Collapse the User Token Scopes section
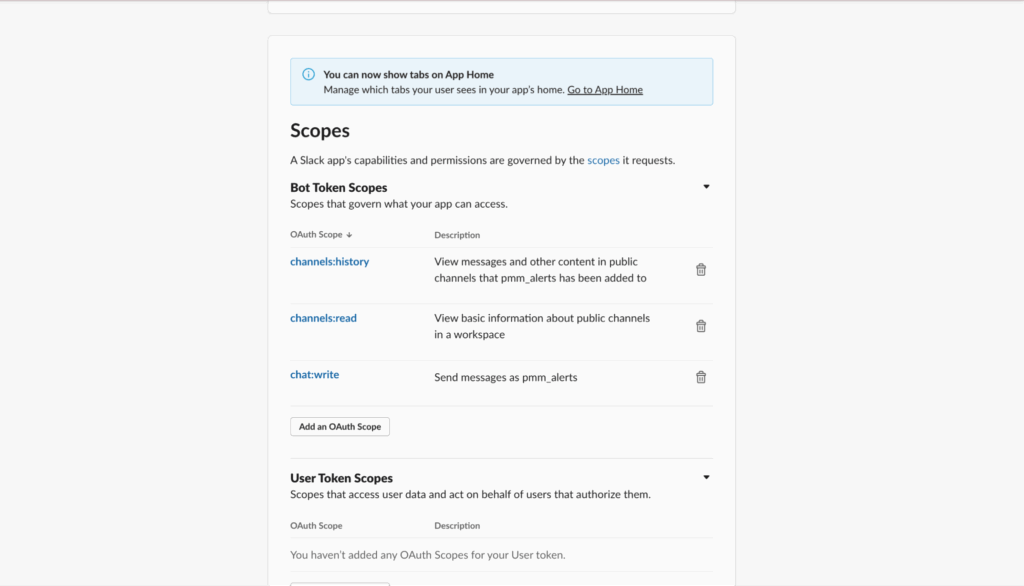 [706, 478]
